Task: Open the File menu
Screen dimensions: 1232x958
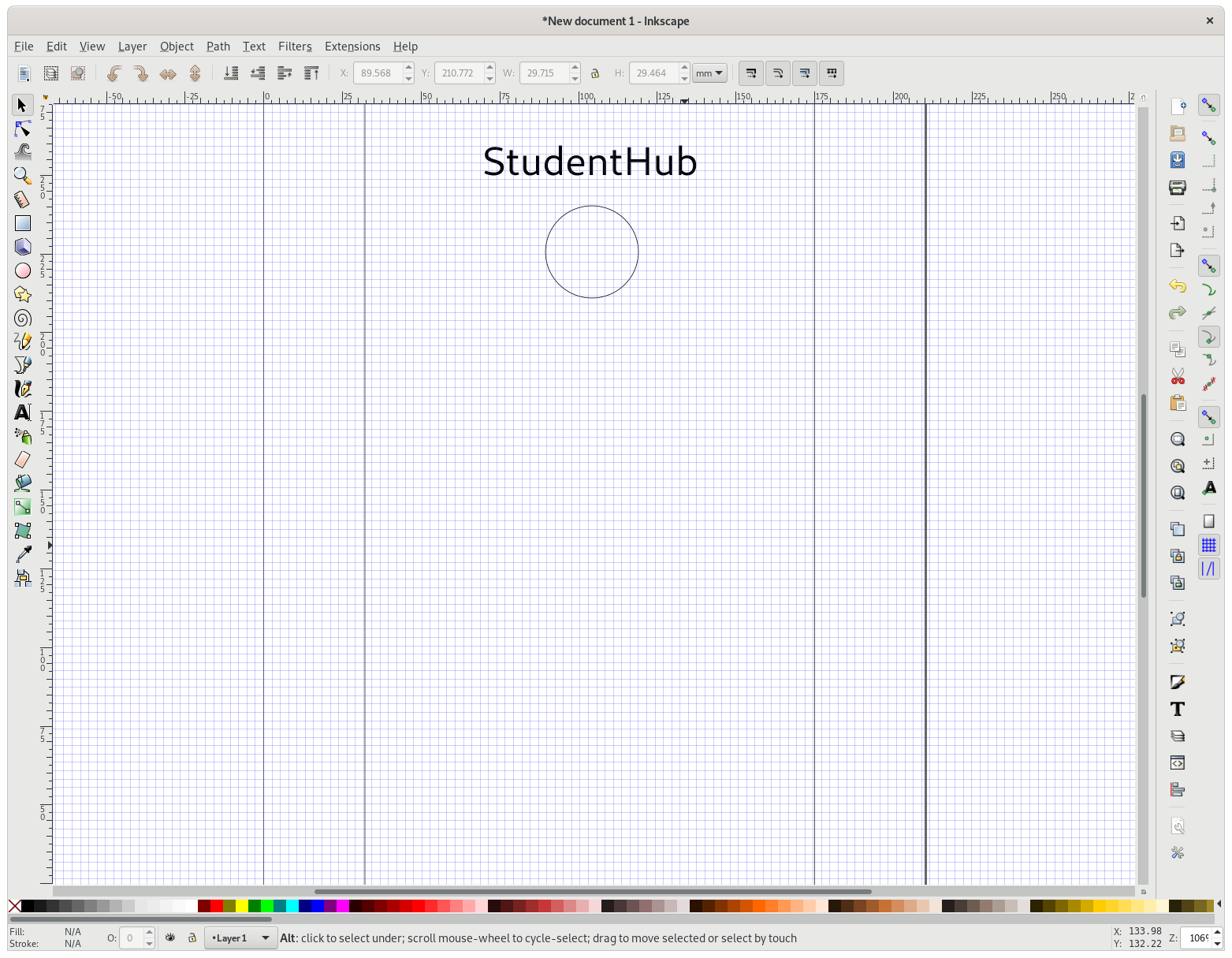Action: (x=24, y=47)
